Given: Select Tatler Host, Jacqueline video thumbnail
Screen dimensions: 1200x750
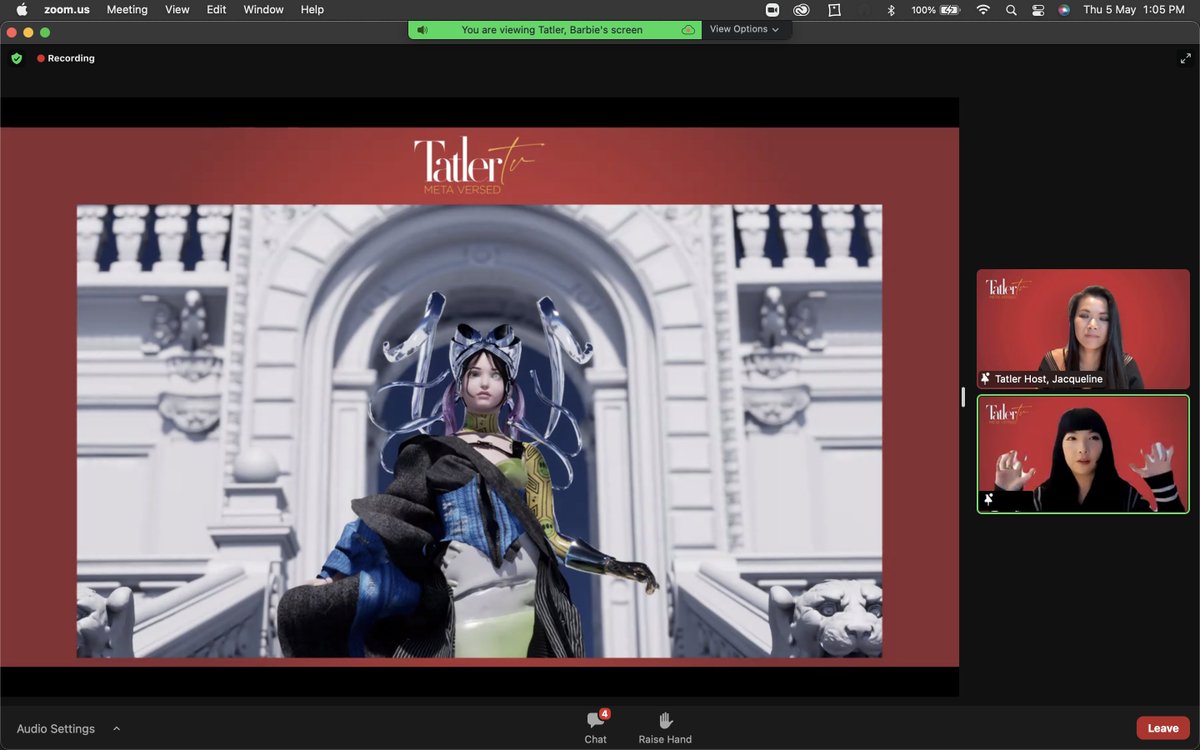Looking at the screenshot, I should (1083, 329).
